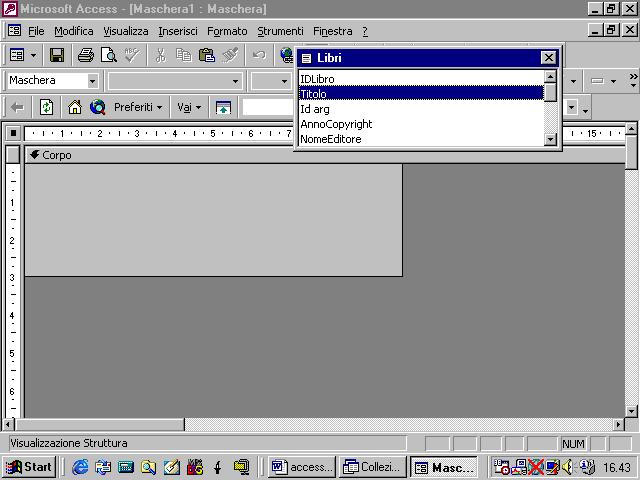Viewport: 640px width, 480px height.
Task: Switch to access Word document taskbar button
Action: click(x=302, y=467)
